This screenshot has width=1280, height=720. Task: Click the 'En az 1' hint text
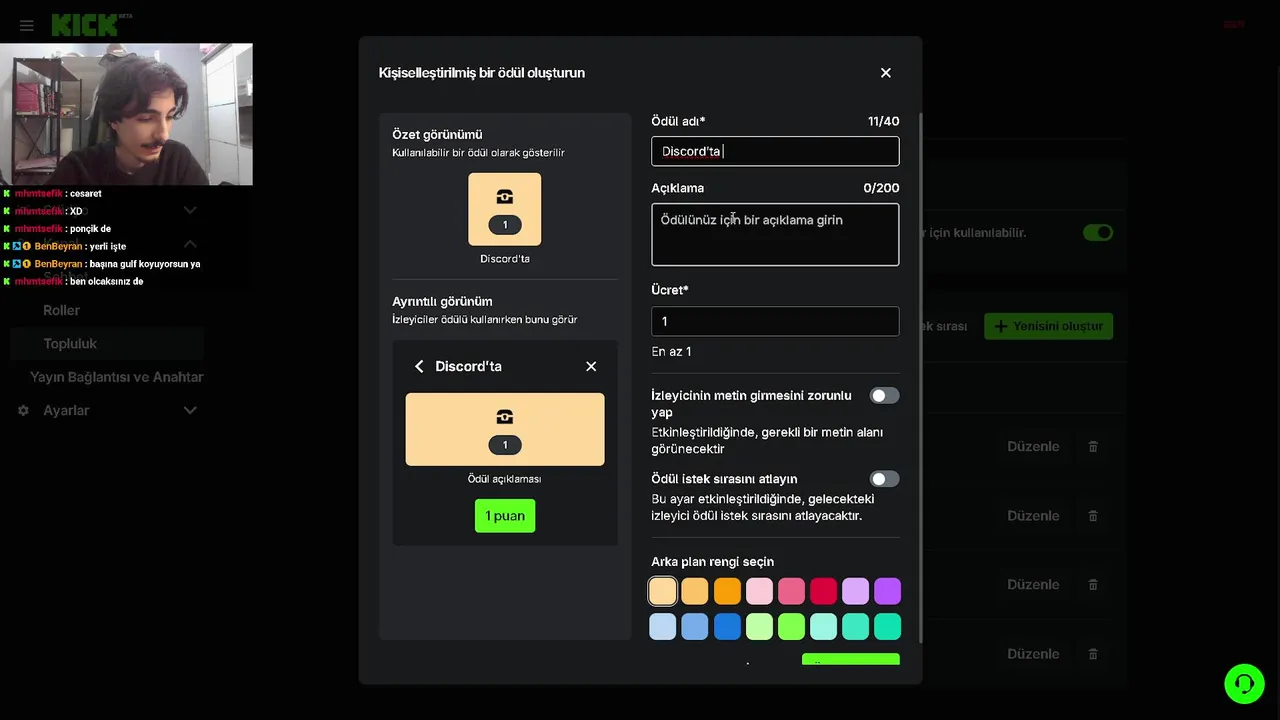coord(671,352)
